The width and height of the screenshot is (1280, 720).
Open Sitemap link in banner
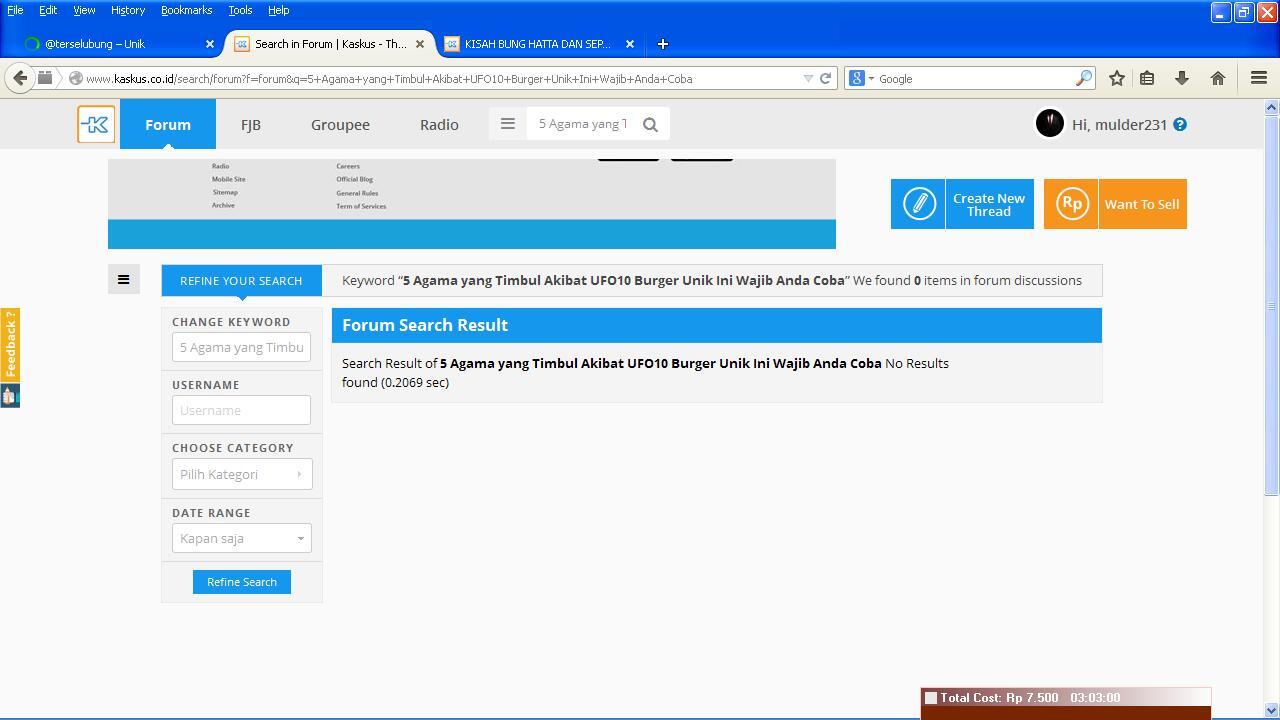(225, 192)
